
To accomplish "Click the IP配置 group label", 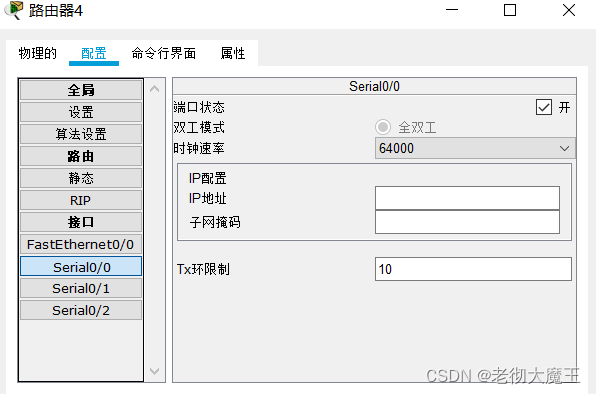I will (x=208, y=178).
